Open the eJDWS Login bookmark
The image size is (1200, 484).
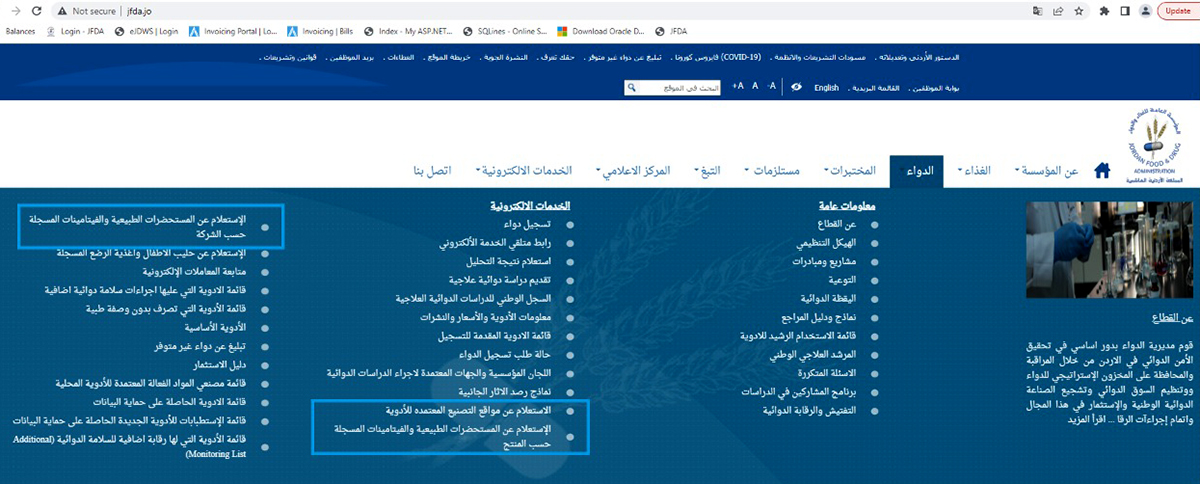click(146, 31)
